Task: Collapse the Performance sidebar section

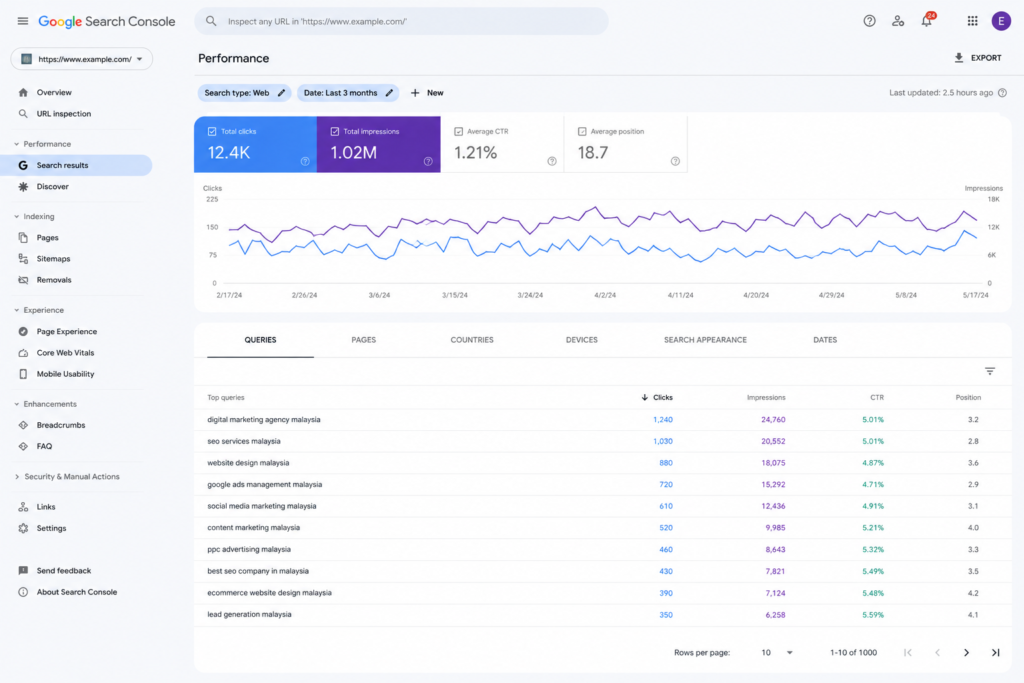Action: tap(17, 144)
